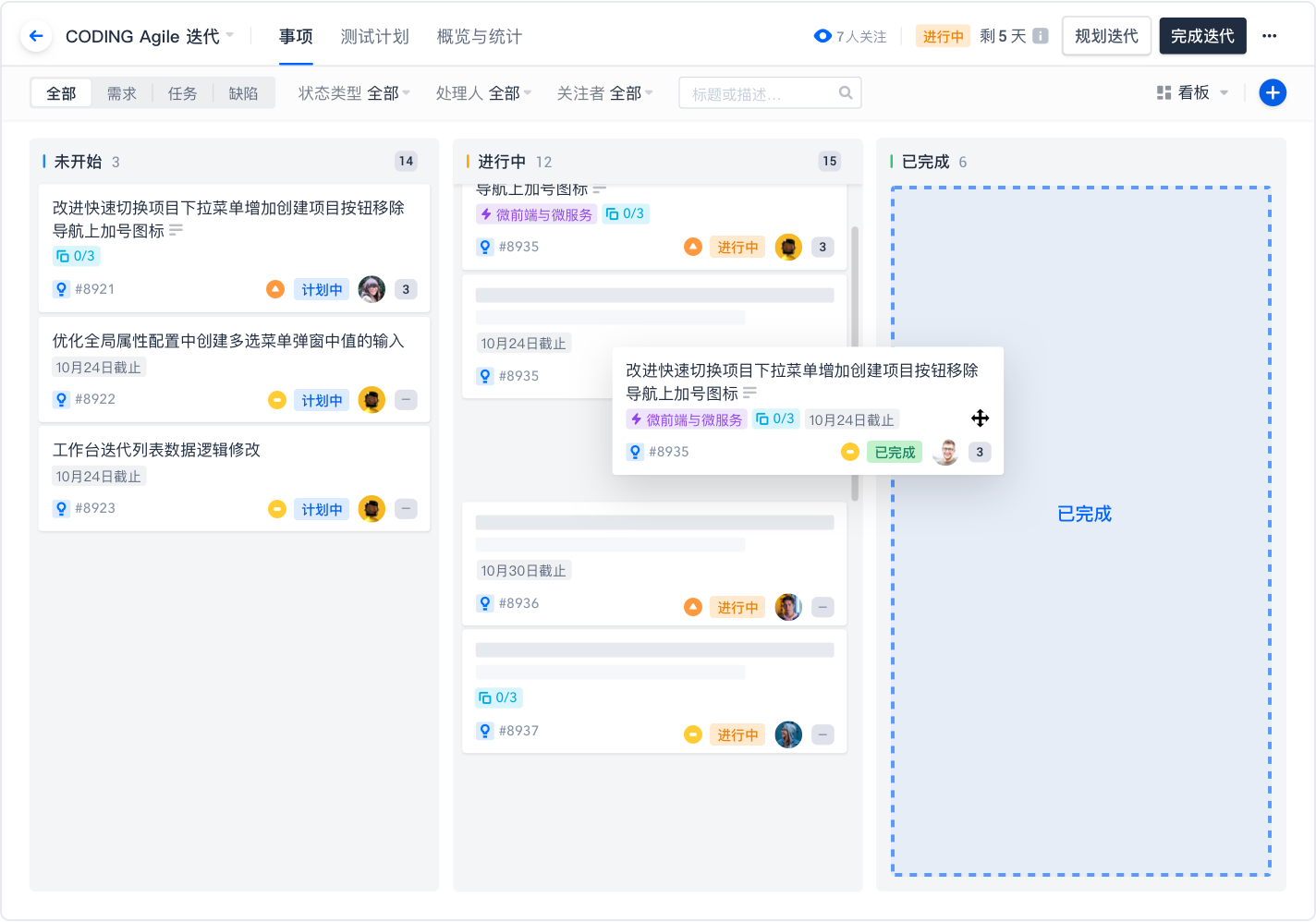This screenshot has height=922, width=1316.
Task: Click the blue plus add button
Action: pos(1273,92)
